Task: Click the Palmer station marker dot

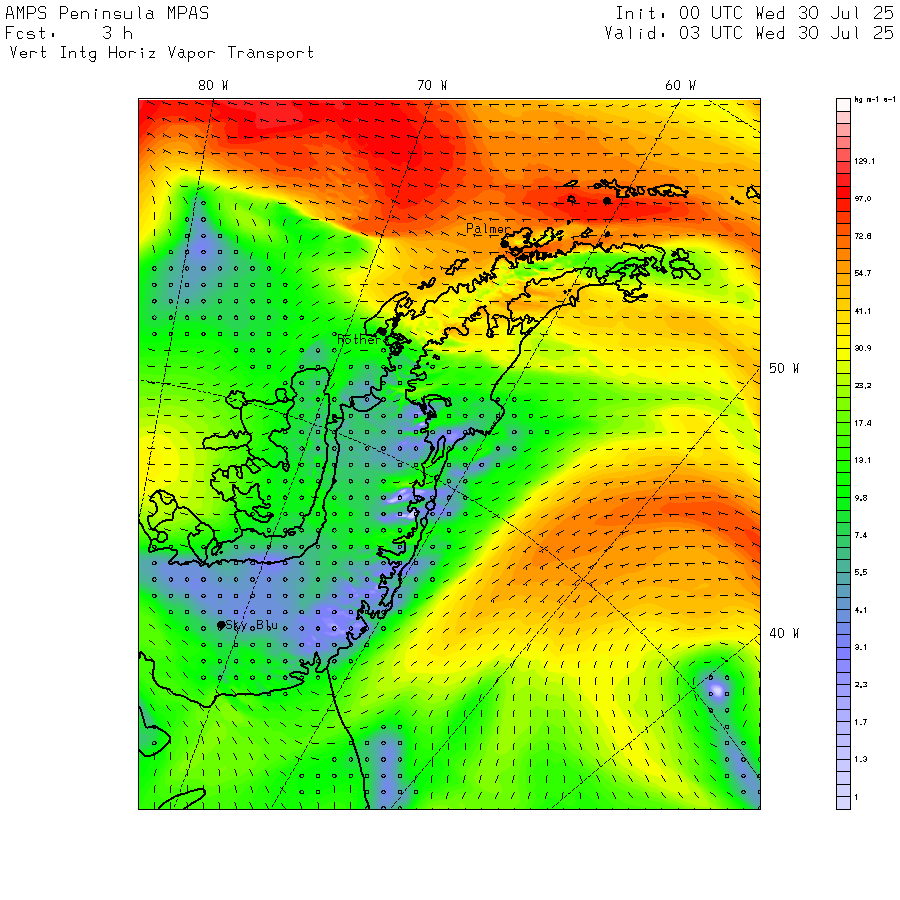Action: [x=504, y=244]
